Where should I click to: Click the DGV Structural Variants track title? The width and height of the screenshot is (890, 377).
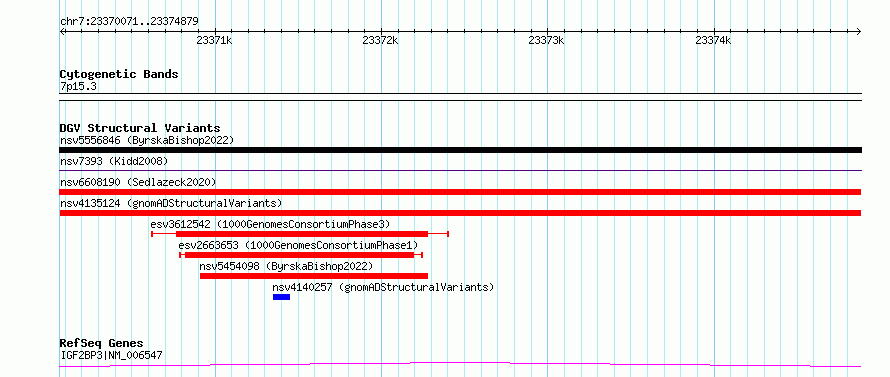click(x=140, y=128)
